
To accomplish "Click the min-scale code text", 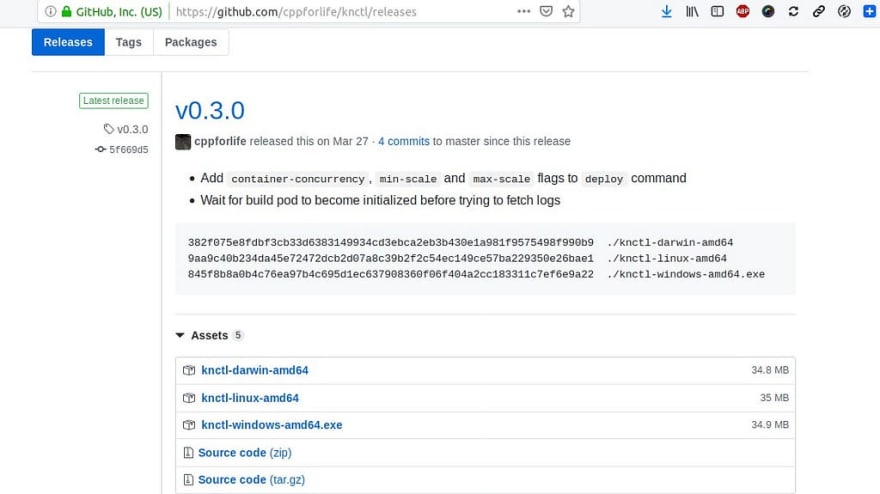I will 408,179.
